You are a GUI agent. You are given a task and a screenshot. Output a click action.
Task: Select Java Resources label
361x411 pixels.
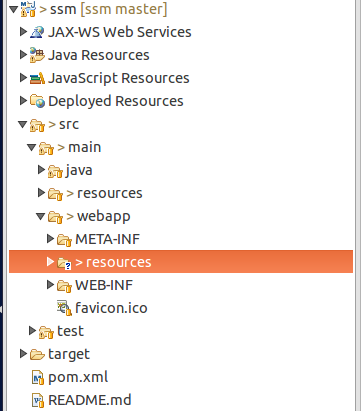click(99, 55)
